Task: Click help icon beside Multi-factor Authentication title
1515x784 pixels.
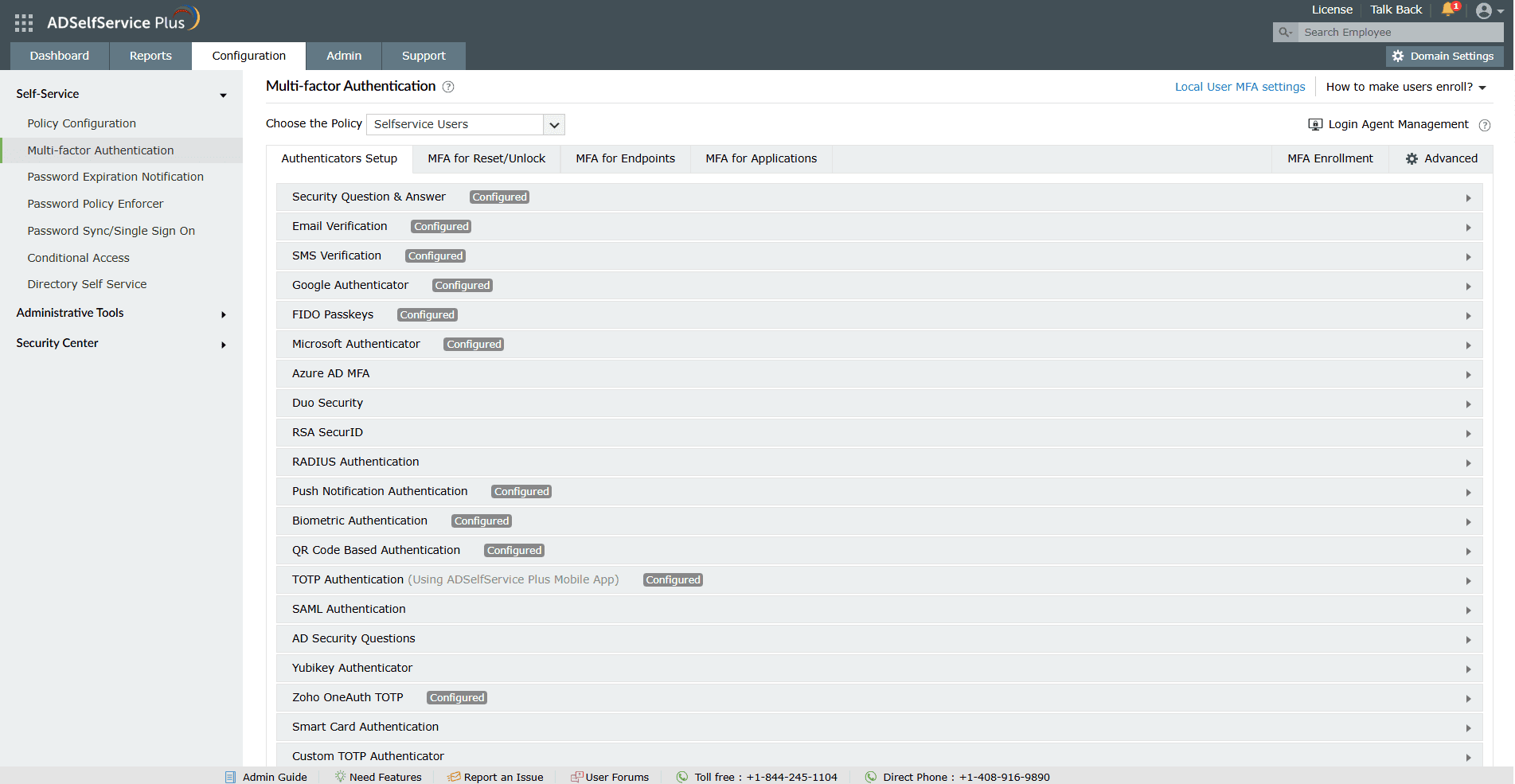Action: (448, 87)
